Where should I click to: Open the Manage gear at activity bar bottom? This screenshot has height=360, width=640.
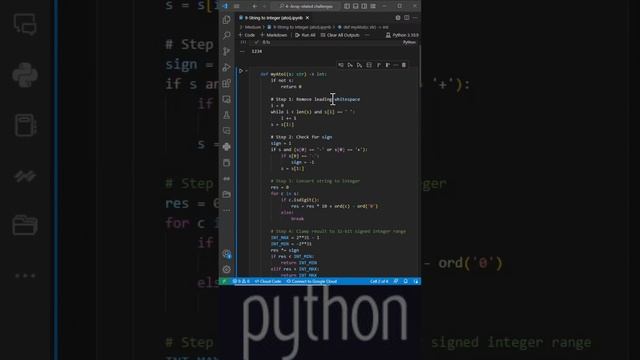tap(227, 269)
